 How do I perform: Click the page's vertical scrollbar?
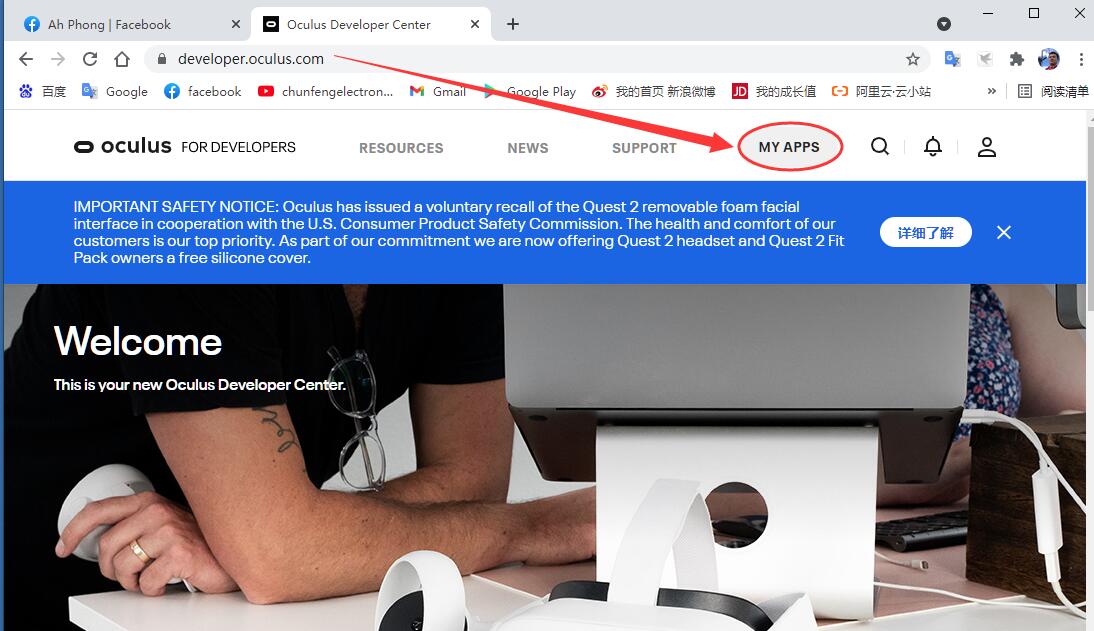click(x=1090, y=216)
